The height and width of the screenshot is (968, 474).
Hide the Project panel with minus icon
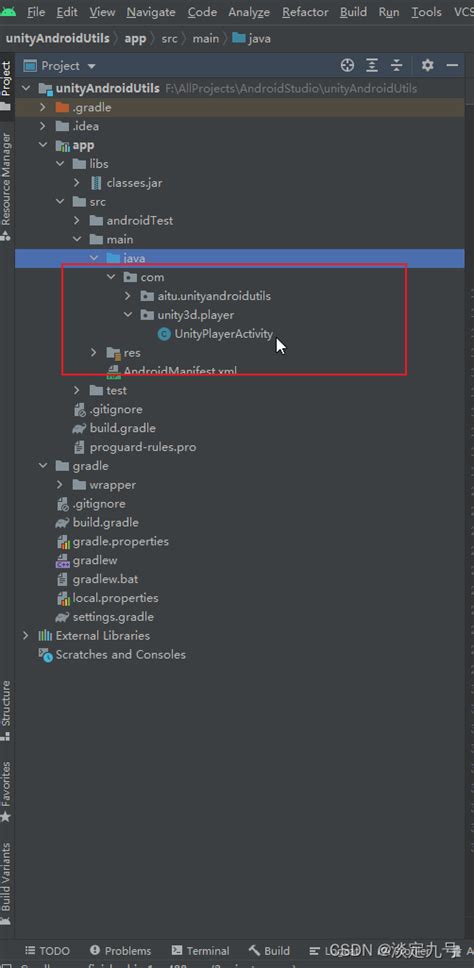(452, 65)
